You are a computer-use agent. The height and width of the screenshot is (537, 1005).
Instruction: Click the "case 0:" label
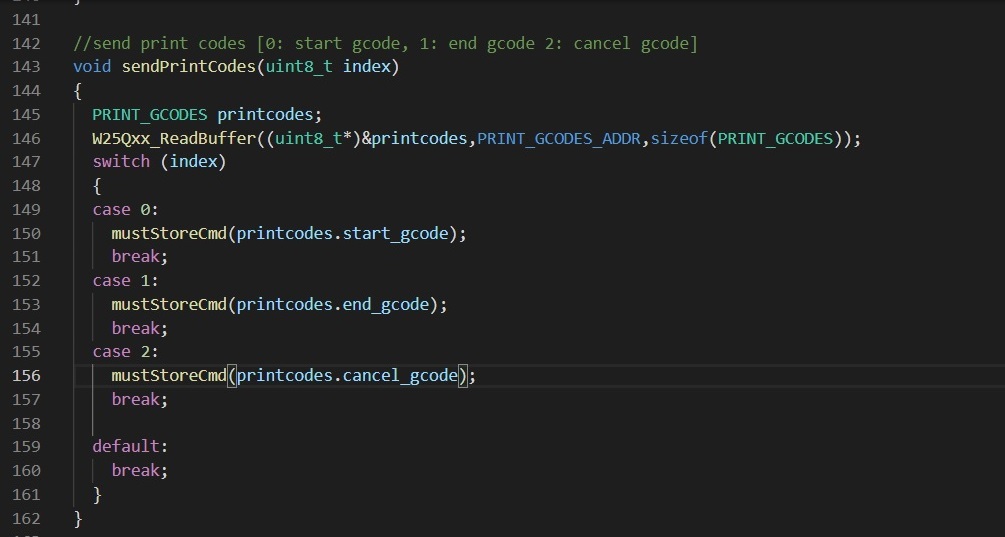point(126,210)
